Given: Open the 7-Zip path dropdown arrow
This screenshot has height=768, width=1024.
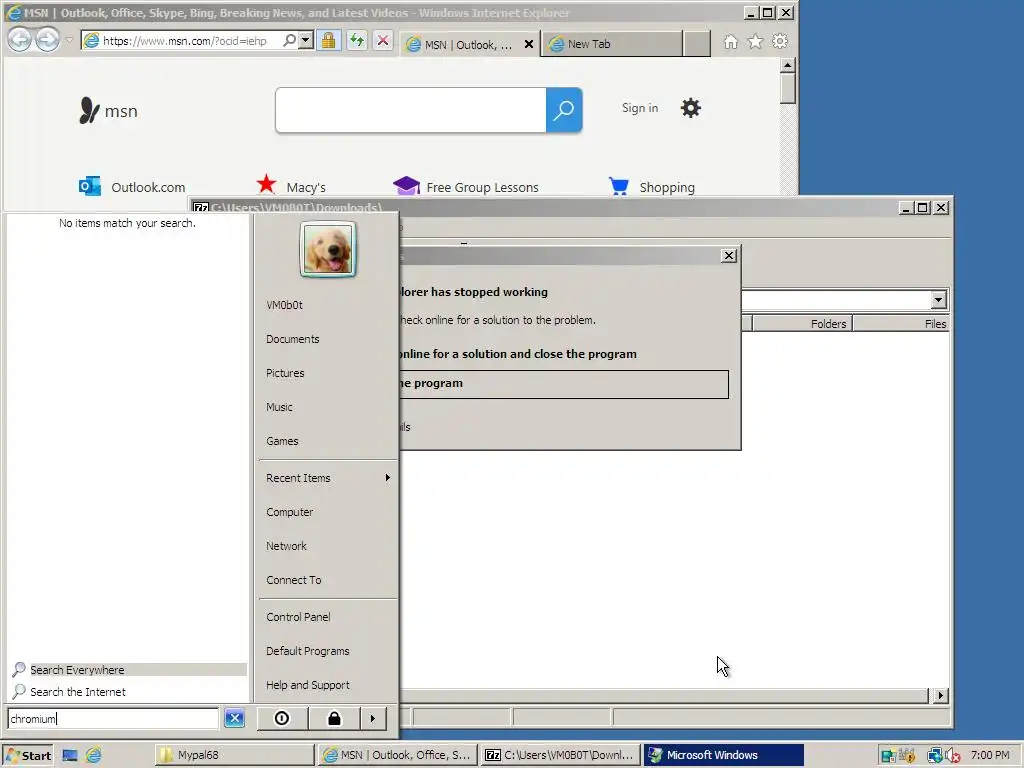Looking at the screenshot, I should 938,300.
